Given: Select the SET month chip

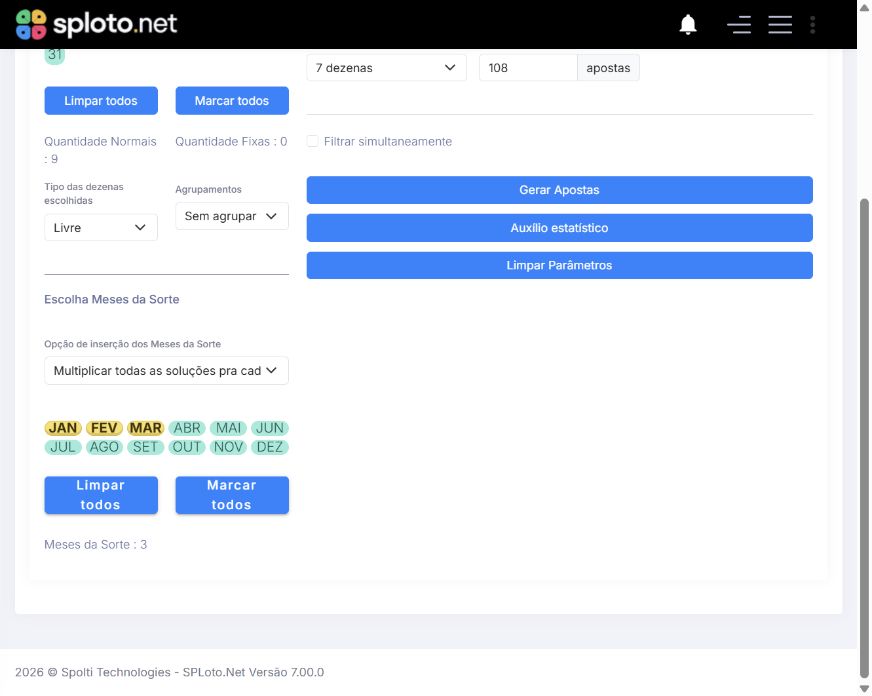Looking at the screenshot, I should click(x=145, y=447).
